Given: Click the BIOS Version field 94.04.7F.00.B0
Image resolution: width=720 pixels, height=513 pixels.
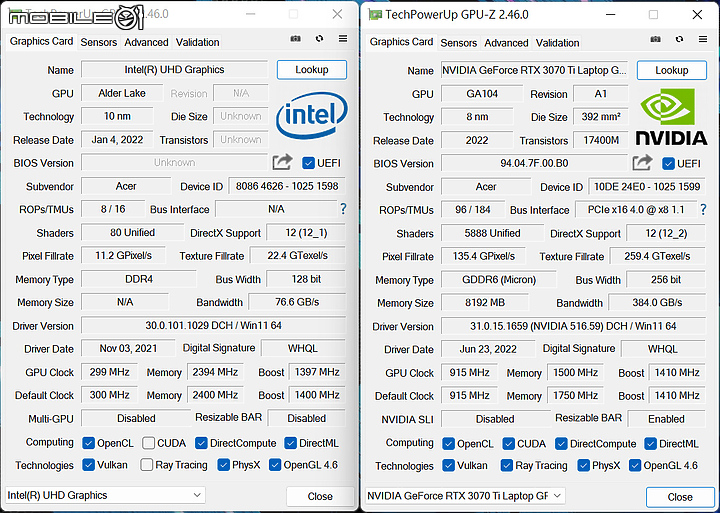Looking at the screenshot, I should [x=534, y=163].
